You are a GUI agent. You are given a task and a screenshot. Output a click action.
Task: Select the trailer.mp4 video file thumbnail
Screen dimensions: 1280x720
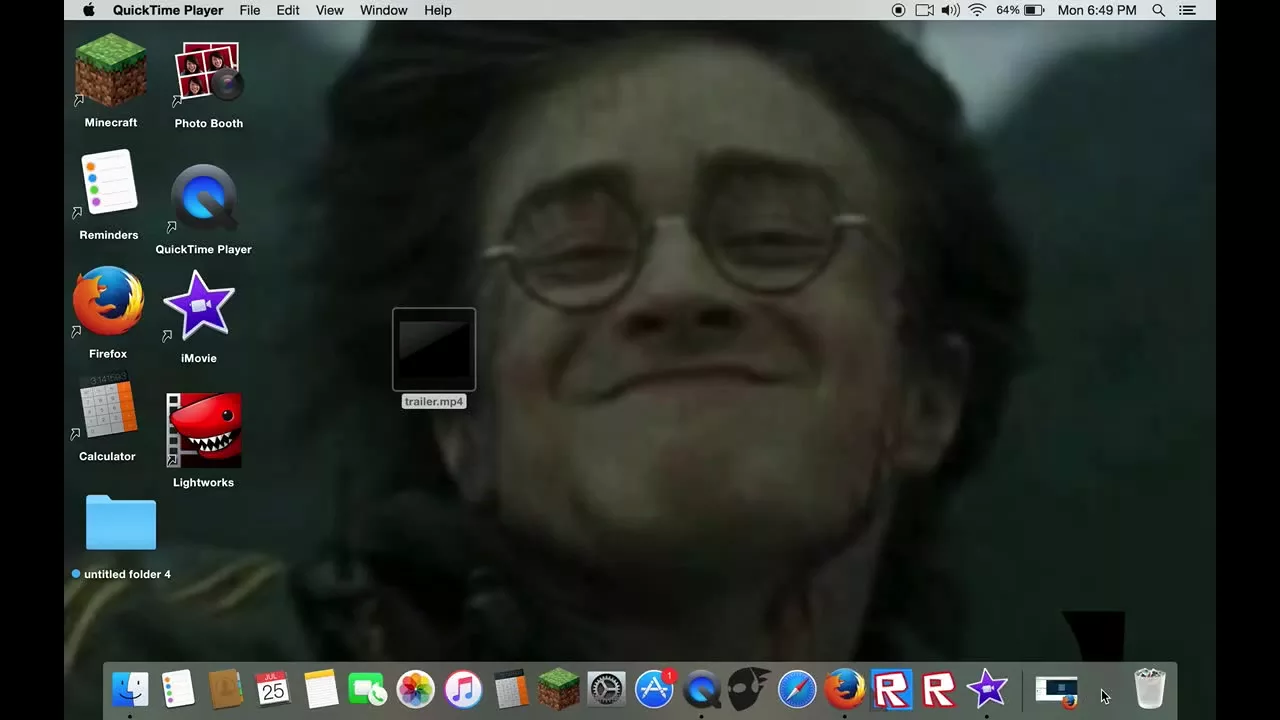pos(434,349)
